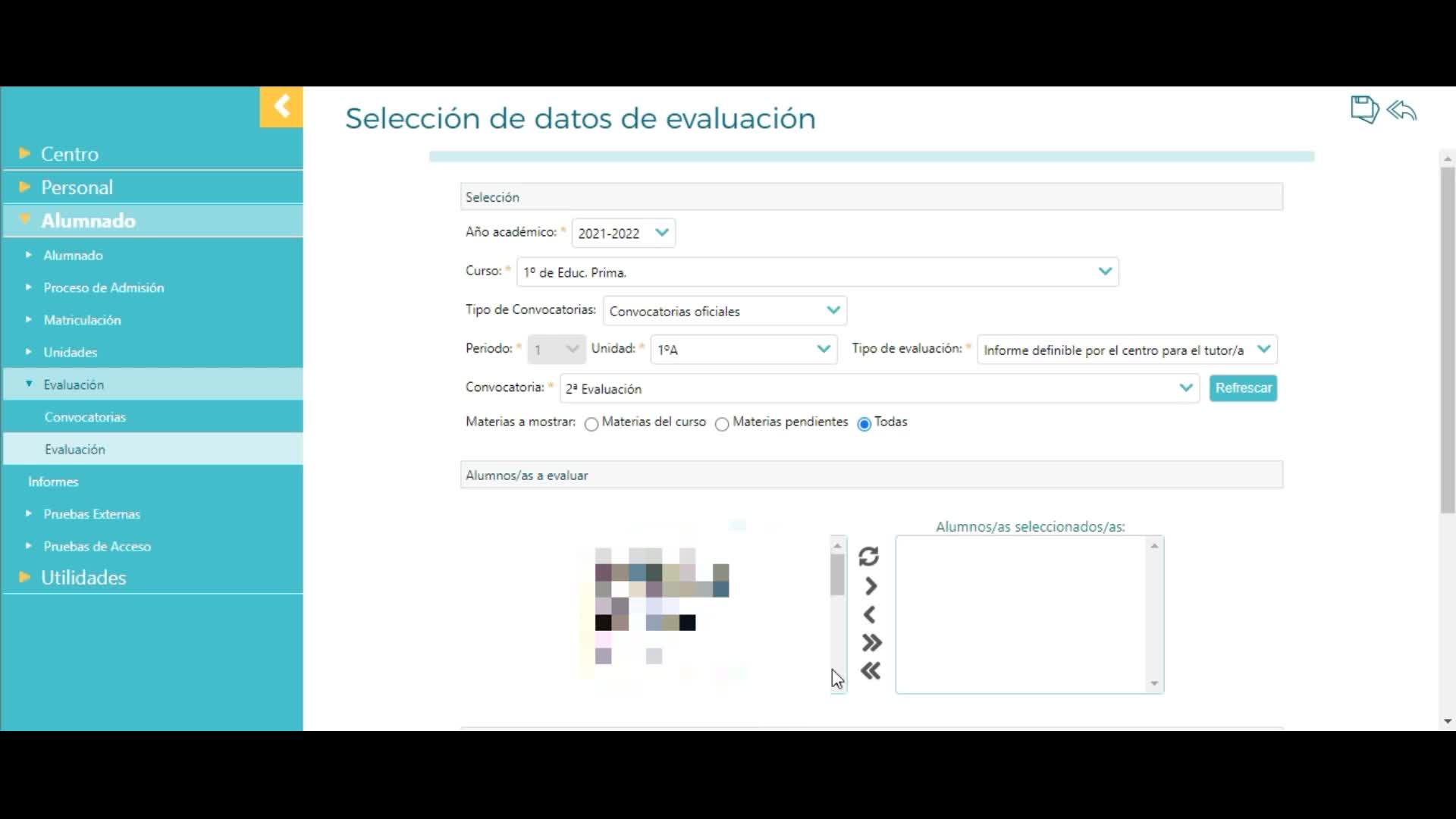Open the Curso dropdown
The height and width of the screenshot is (819, 1456).
pyautogui.click(x=817, y=272)
